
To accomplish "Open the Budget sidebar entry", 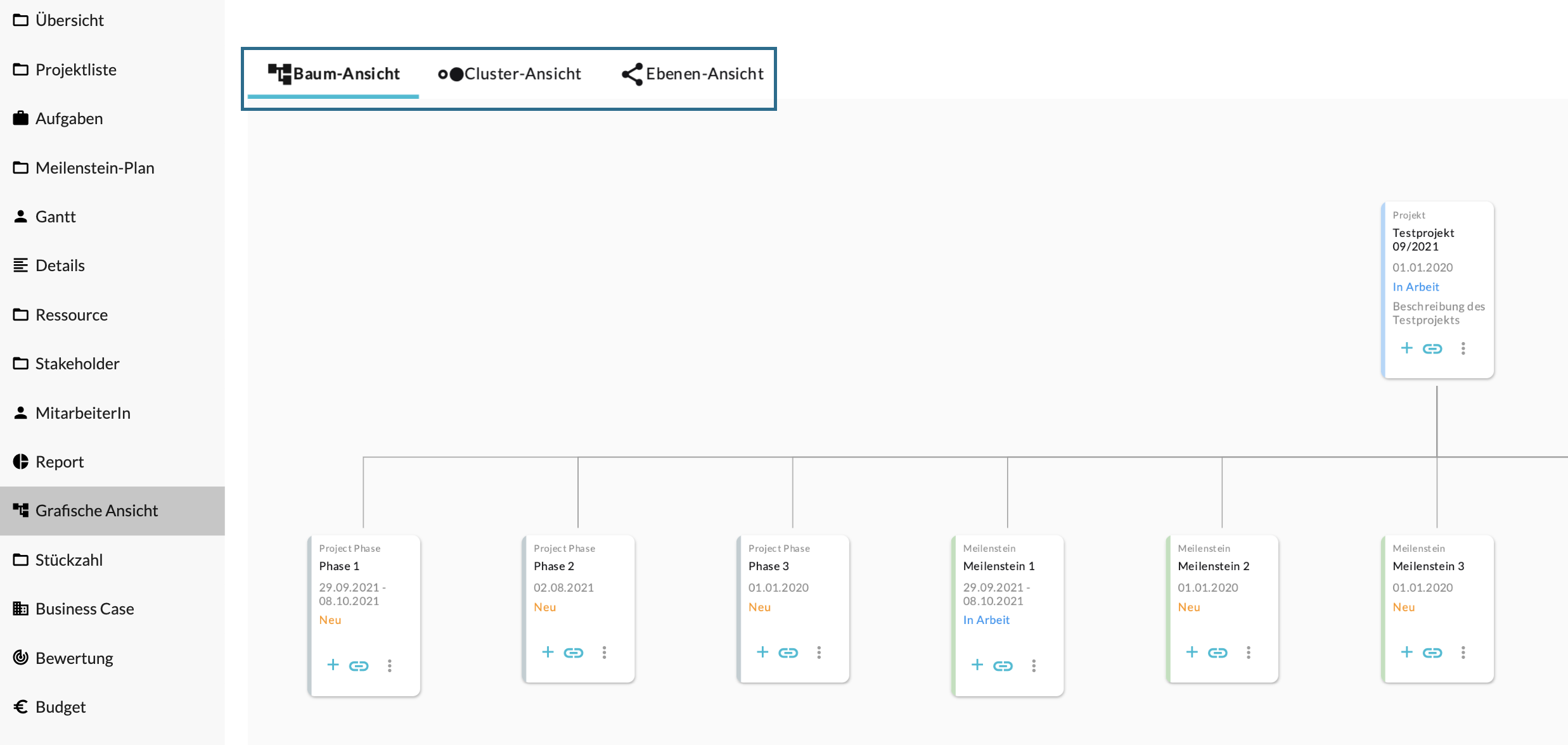I will [x=60, y=707].
